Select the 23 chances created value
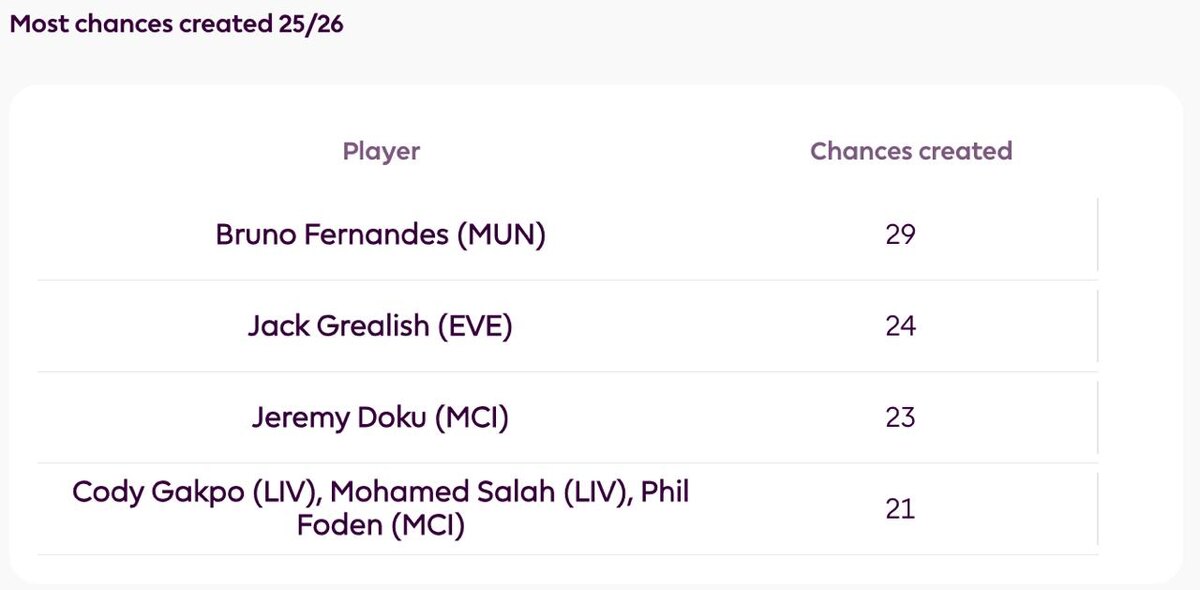This screenshot has height=590, width=1200. [900, 417]
